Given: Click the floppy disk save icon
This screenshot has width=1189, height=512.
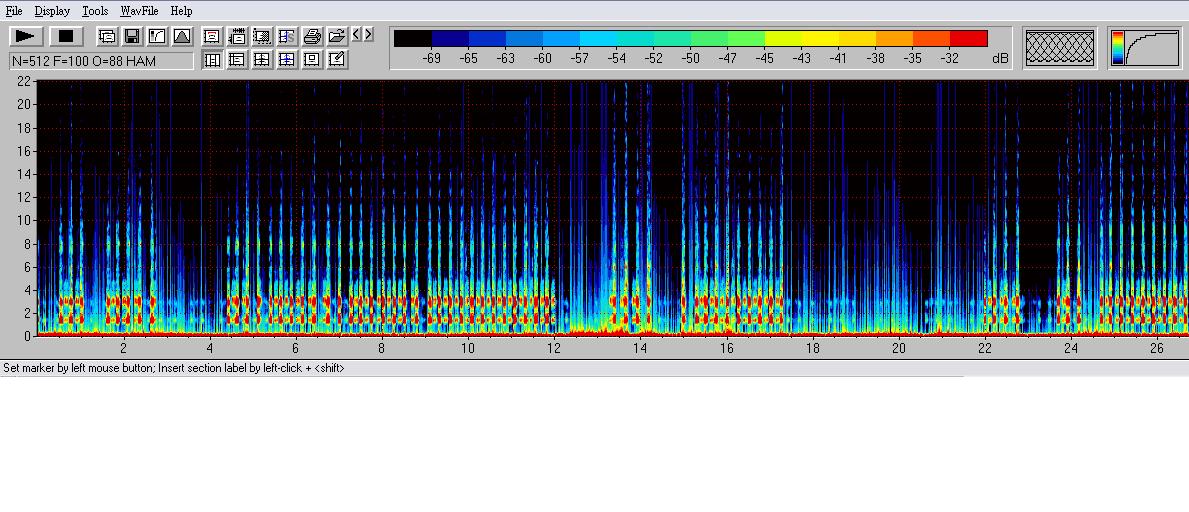Looking at the screenshot, I should pos(132,37).
